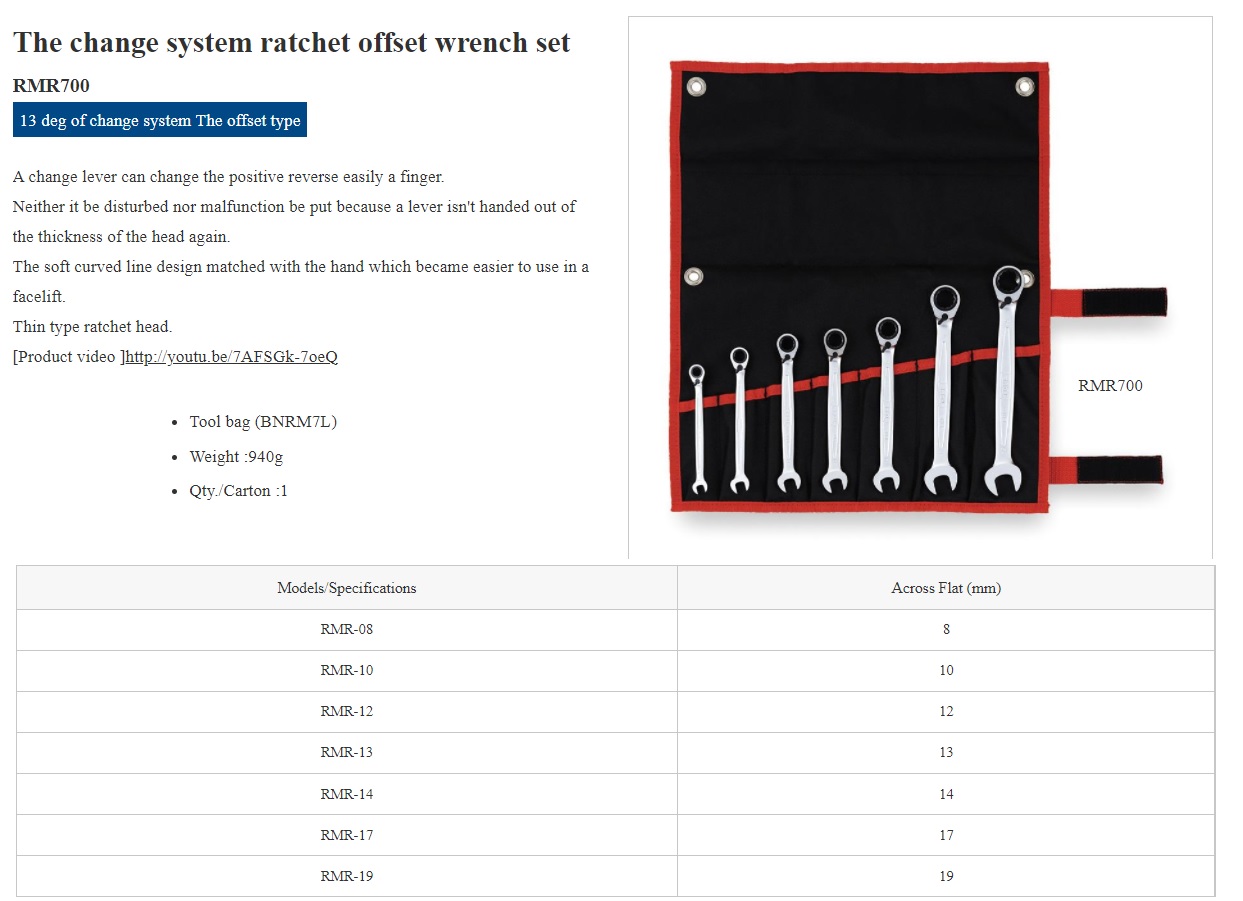
Task: Click the value 19 in the RMR-19 row
Action: pyautogui.click(x=946, y=876)
